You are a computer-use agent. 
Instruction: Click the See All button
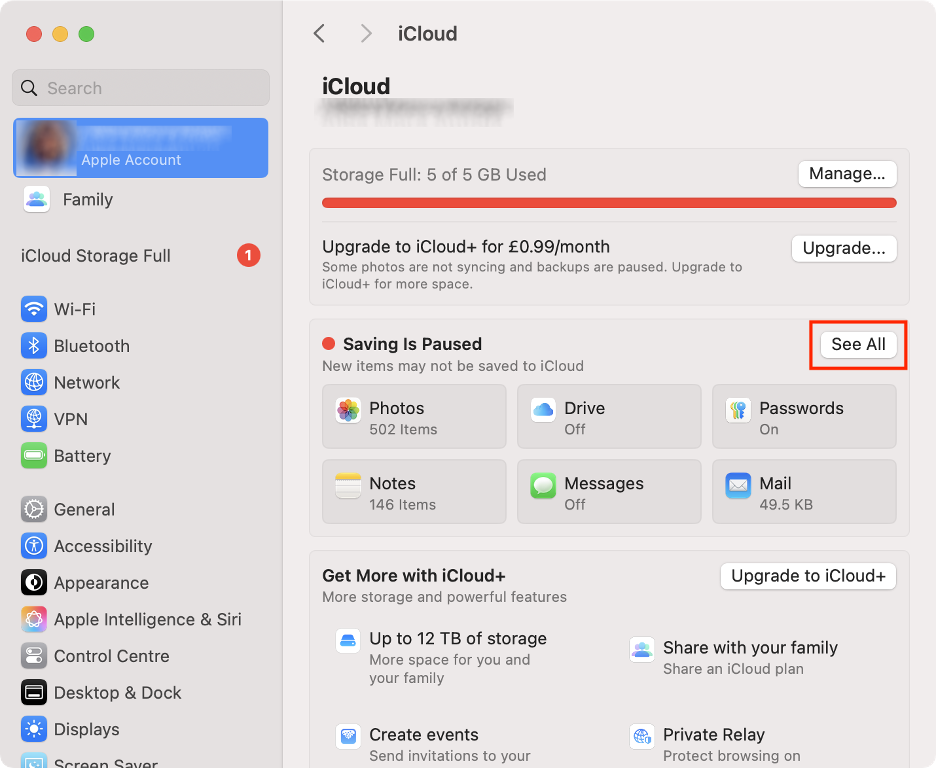tap(858, 344)
